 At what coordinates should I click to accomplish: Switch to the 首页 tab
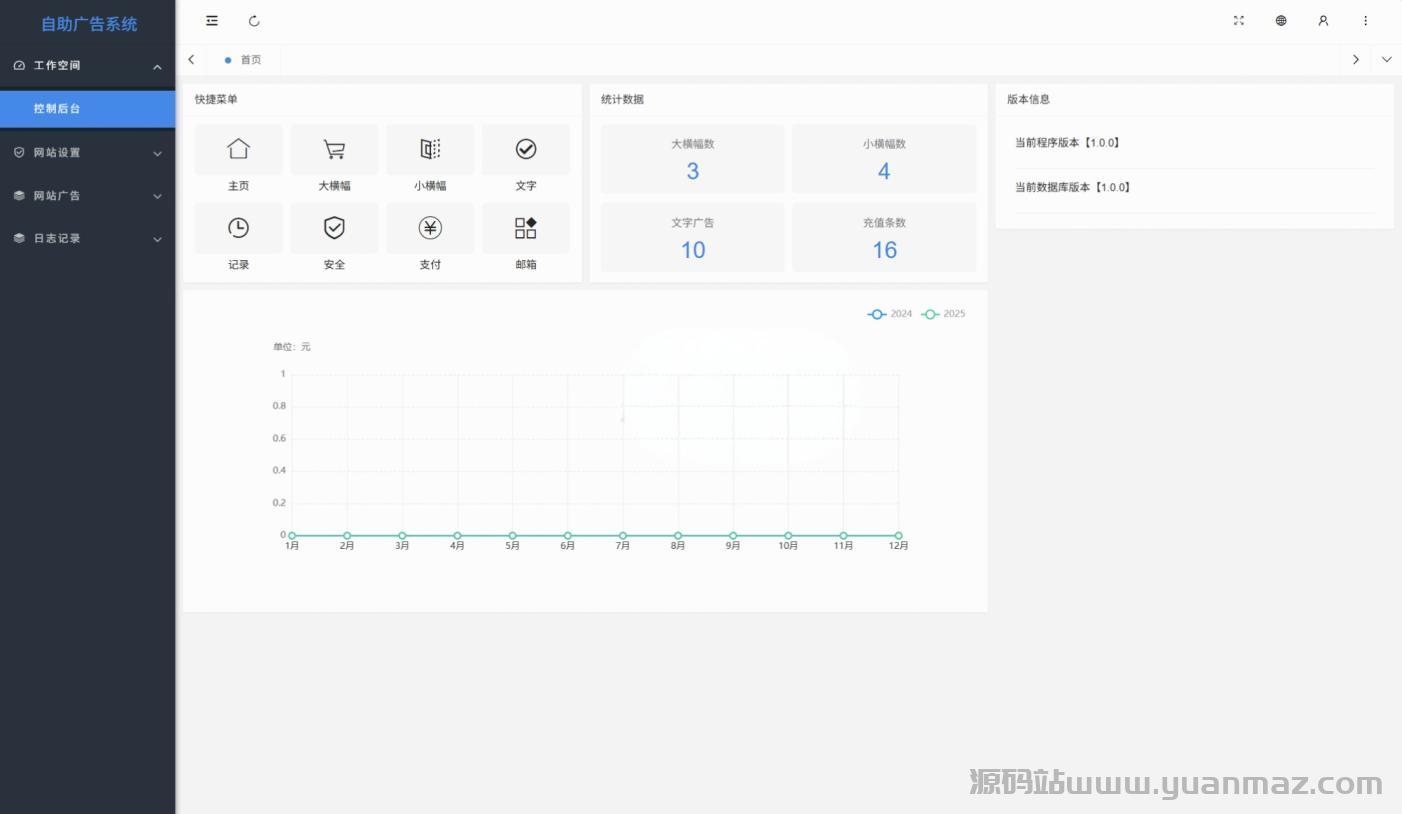(x=244, y=60)
